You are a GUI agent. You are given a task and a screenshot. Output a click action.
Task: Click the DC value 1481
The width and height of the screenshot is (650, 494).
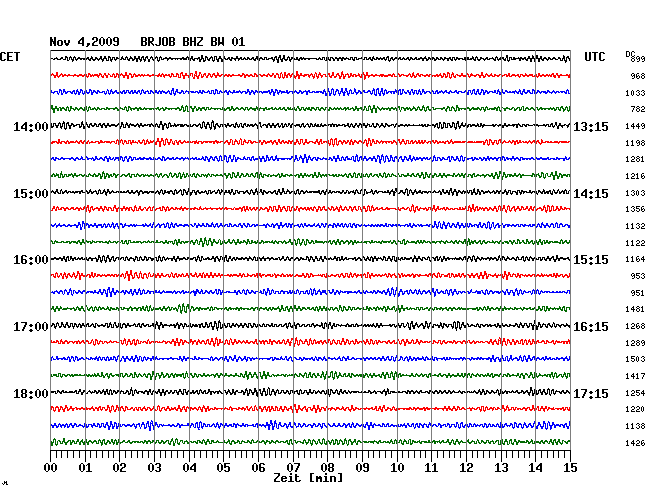(635, 309)
